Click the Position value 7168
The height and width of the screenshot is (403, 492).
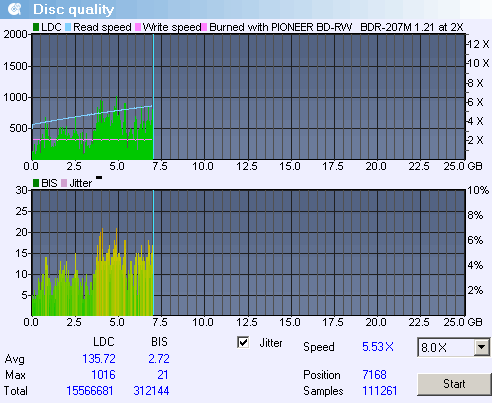pos(374,375)
